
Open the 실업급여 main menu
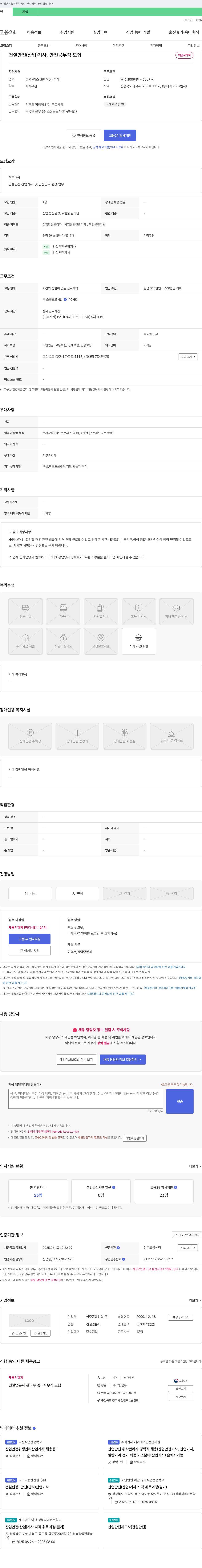pos(100,32)
